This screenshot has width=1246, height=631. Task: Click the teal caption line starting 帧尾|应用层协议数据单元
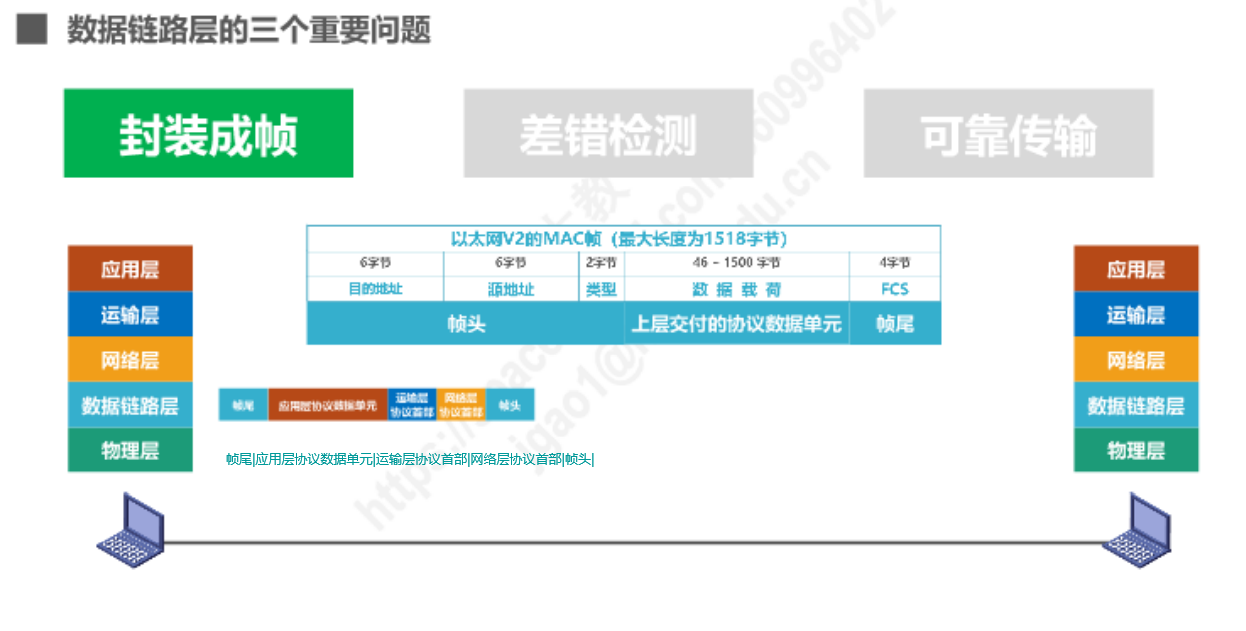click(410, 459)
